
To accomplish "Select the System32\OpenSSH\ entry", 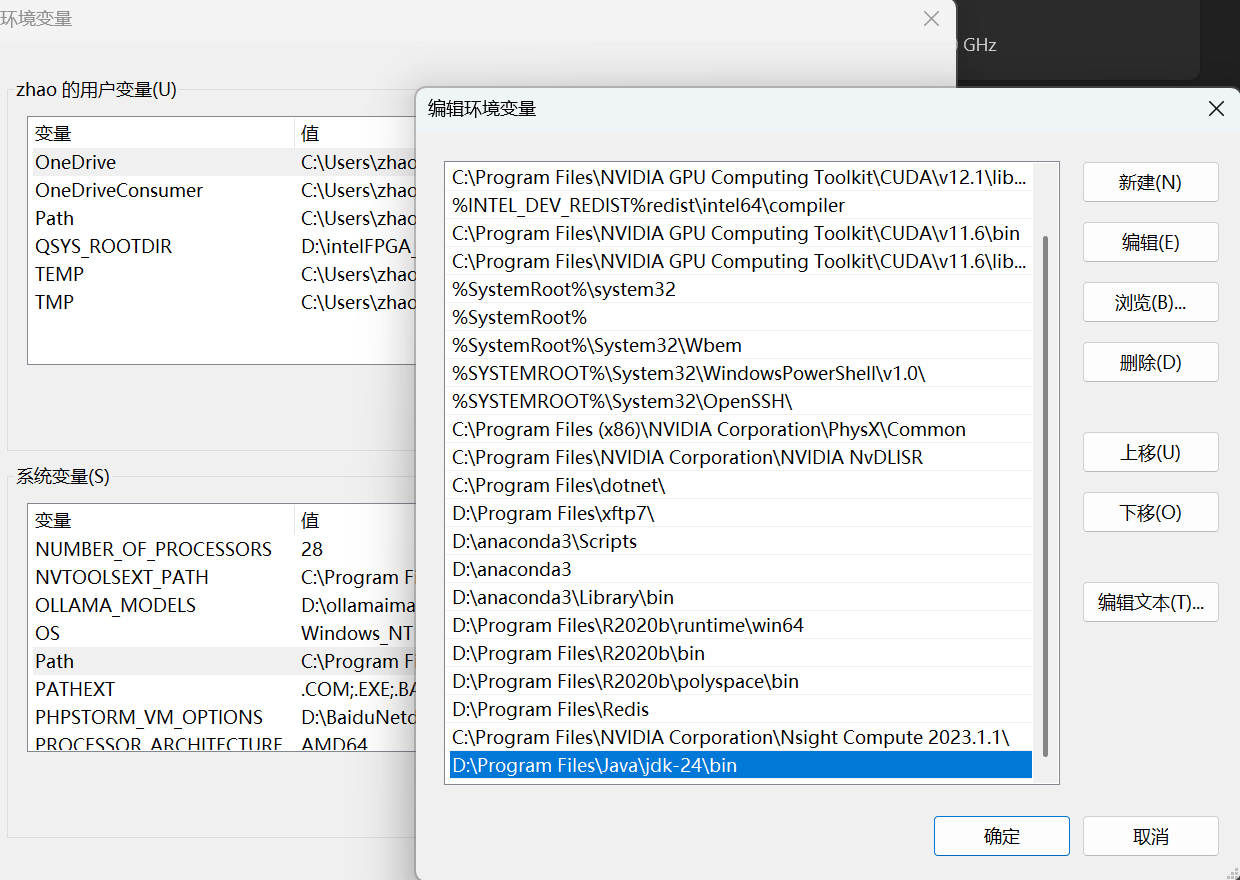I will click(x=741, y=401).
